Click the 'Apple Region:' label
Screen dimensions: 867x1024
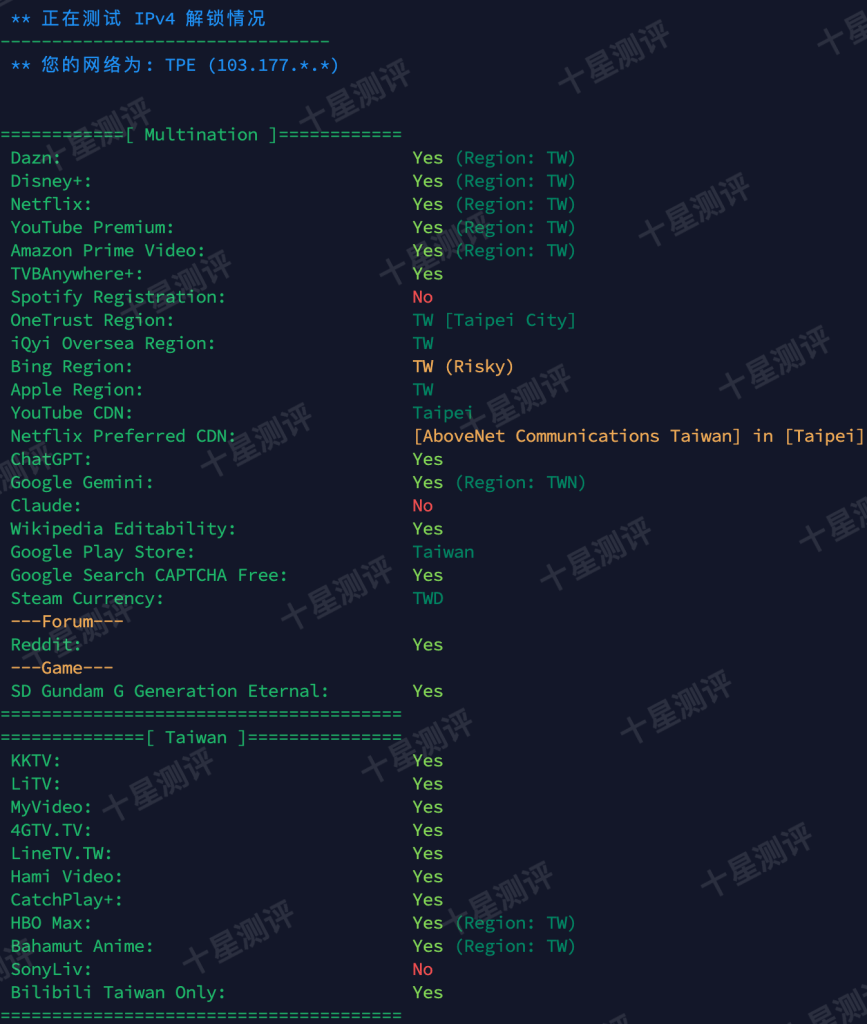point(77,390)
